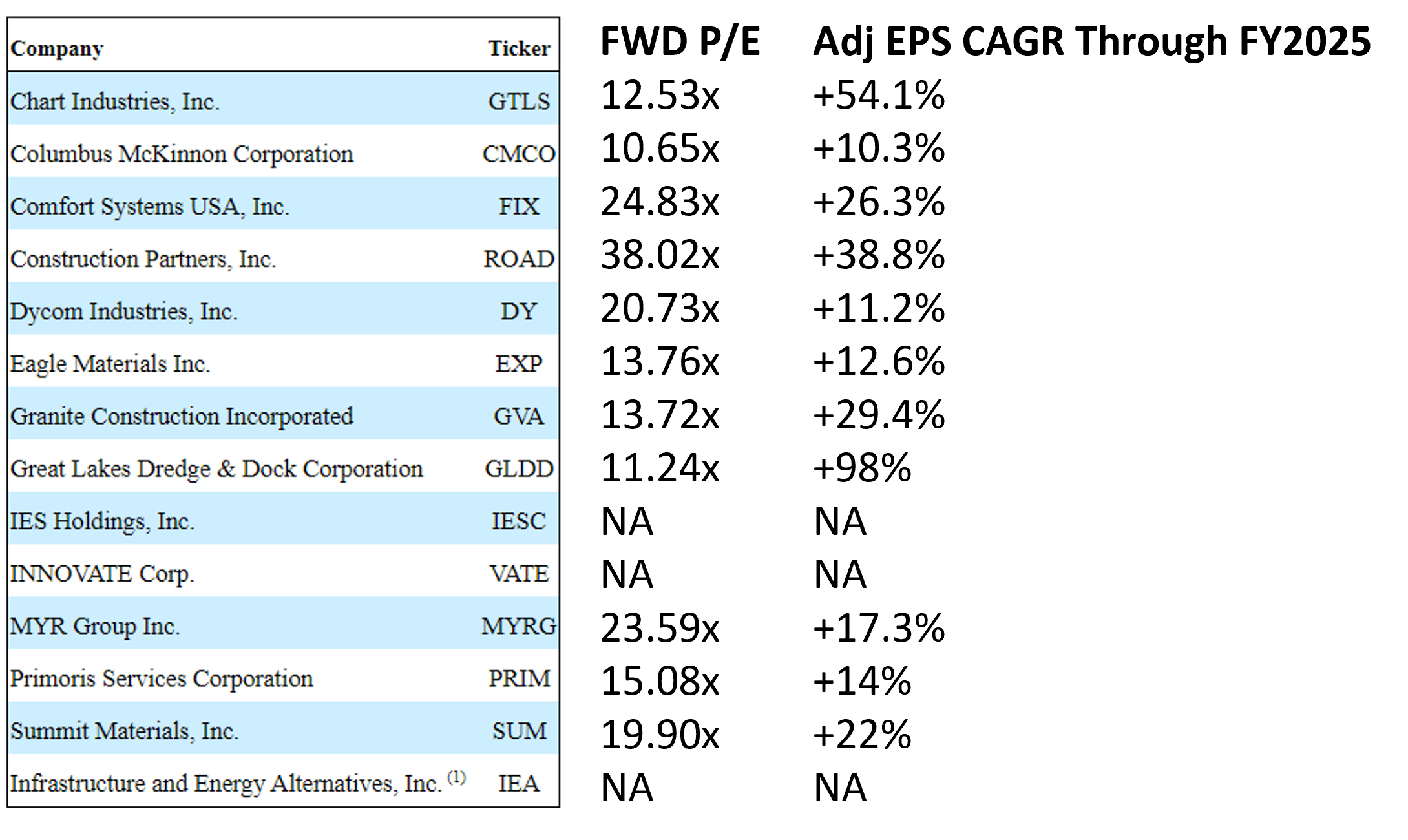Screen dimensions: 1408x840
Task: Click the Adj EPS CAGR Through FY2025 heading
Action: click(x=1091, y=42)
